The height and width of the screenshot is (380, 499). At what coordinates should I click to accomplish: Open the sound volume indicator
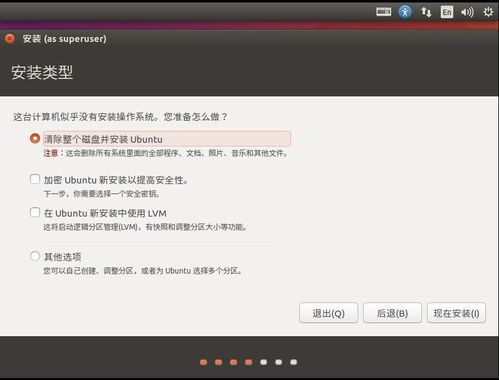(x=467, y=12)
